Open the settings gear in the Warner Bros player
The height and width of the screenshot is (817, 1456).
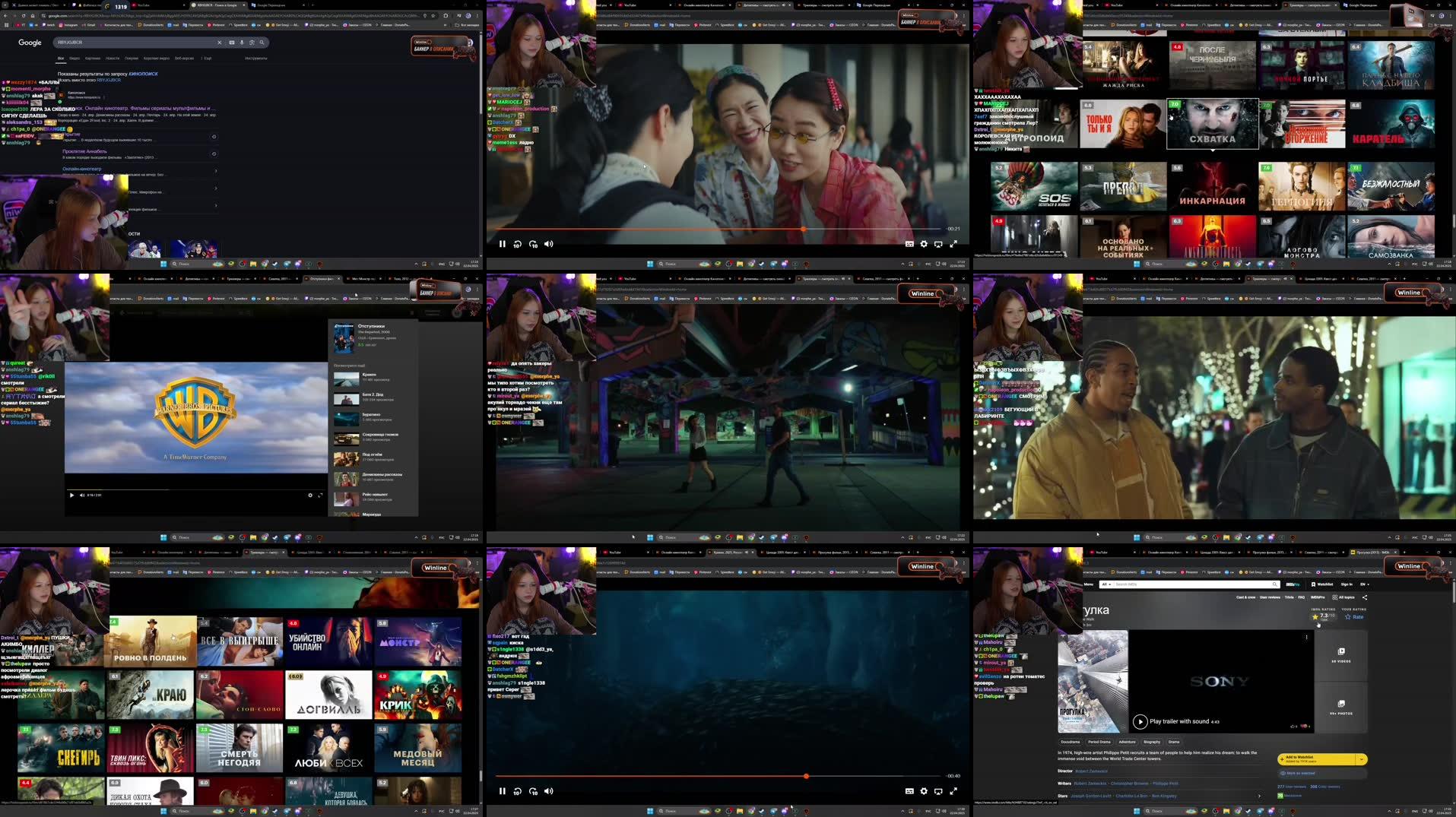pos(310,495)
